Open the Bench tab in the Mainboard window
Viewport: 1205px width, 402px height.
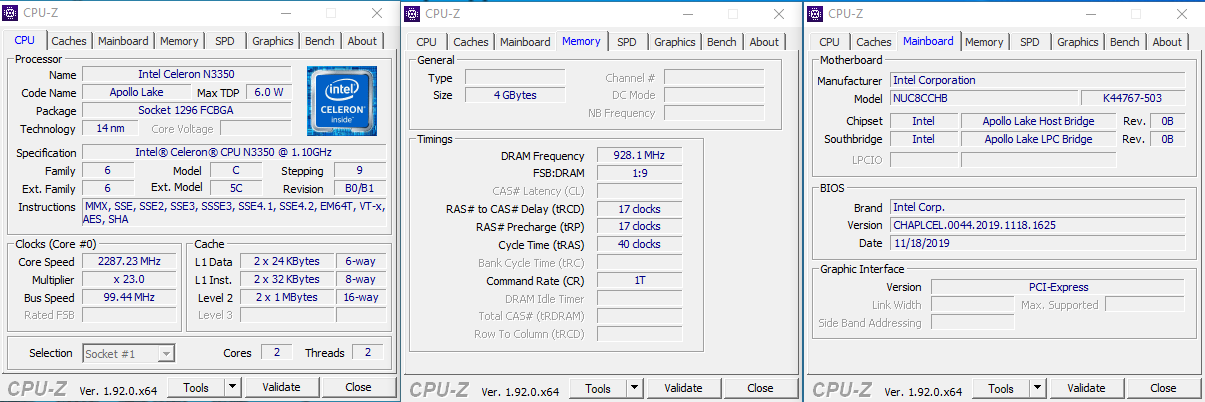pos(1125,42)
